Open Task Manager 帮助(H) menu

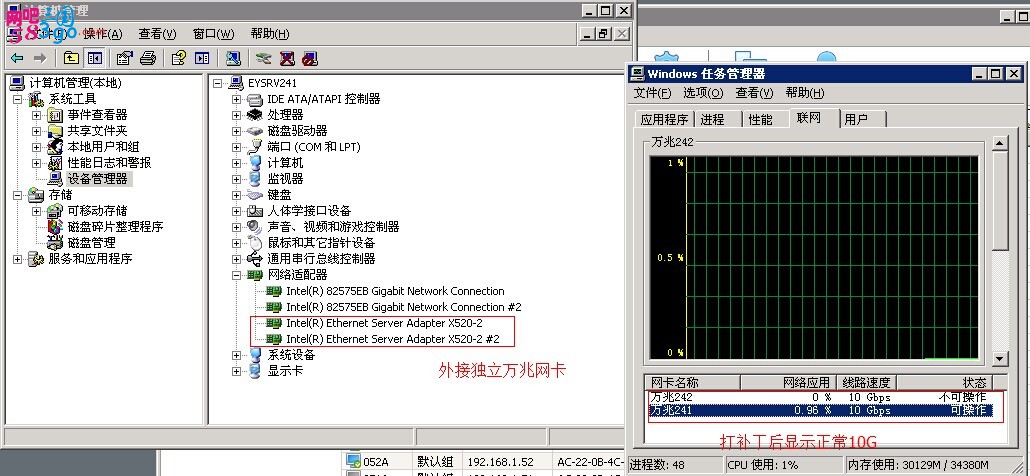point(805,93)
